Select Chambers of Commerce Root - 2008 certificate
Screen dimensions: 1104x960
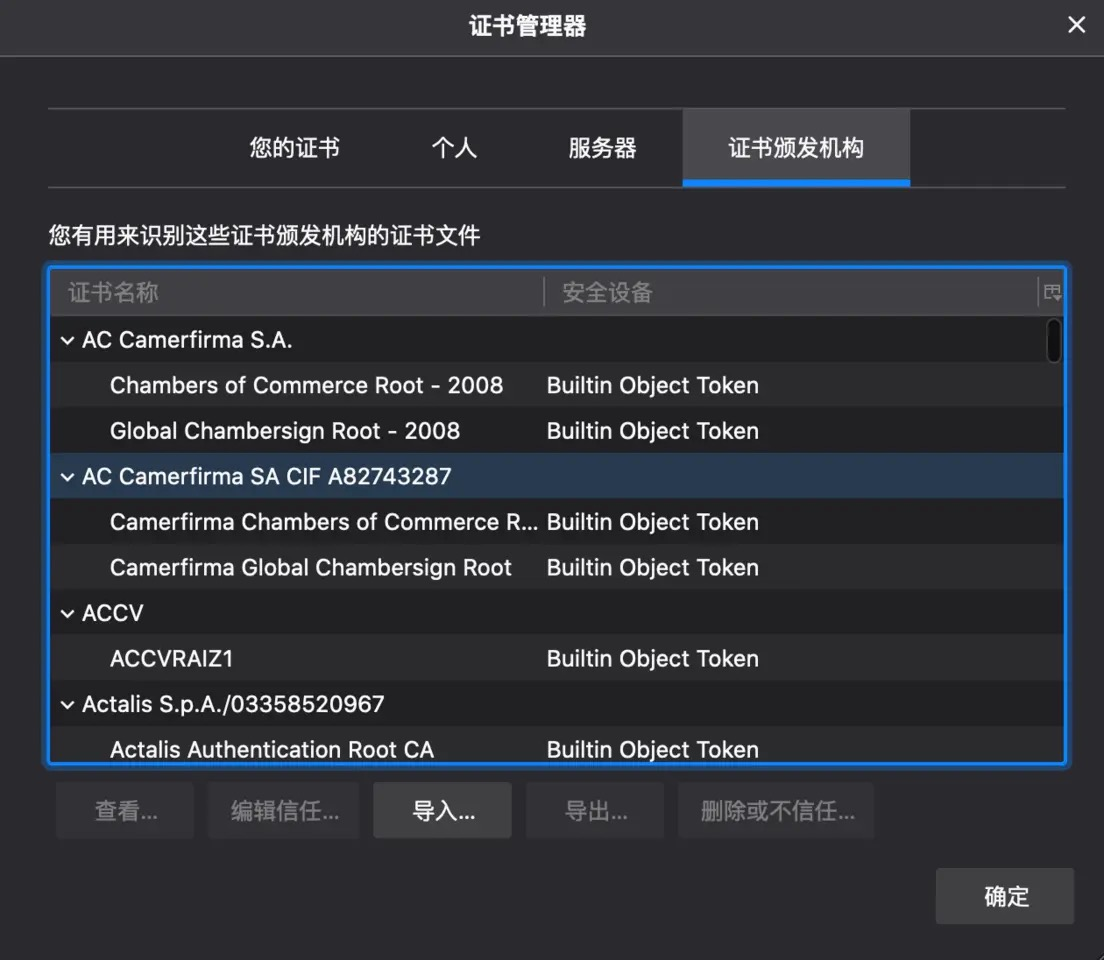(x=556, y=385)
